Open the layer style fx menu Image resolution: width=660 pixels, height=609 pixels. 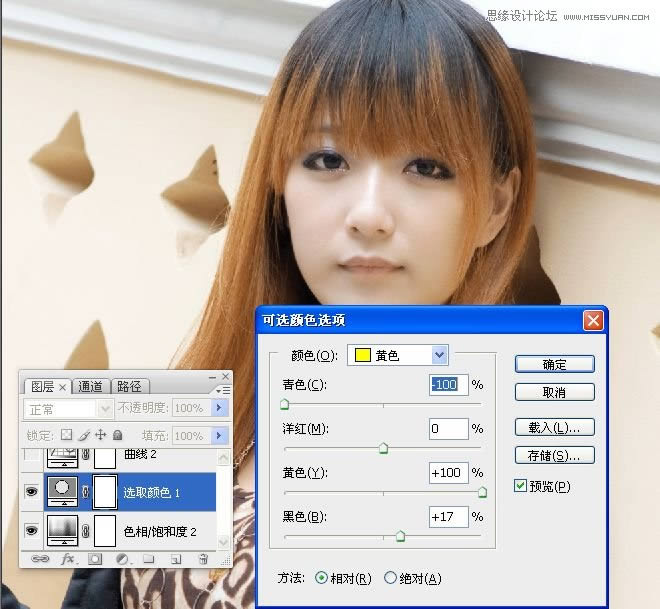pos(68,559)
